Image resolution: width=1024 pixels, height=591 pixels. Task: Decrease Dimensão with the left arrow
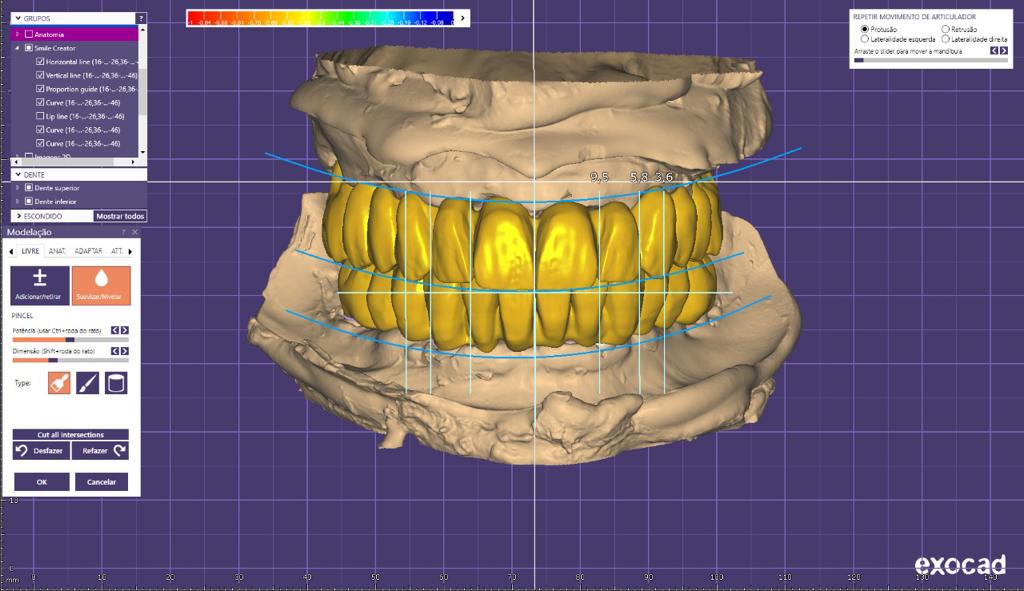tap(115, 351)
